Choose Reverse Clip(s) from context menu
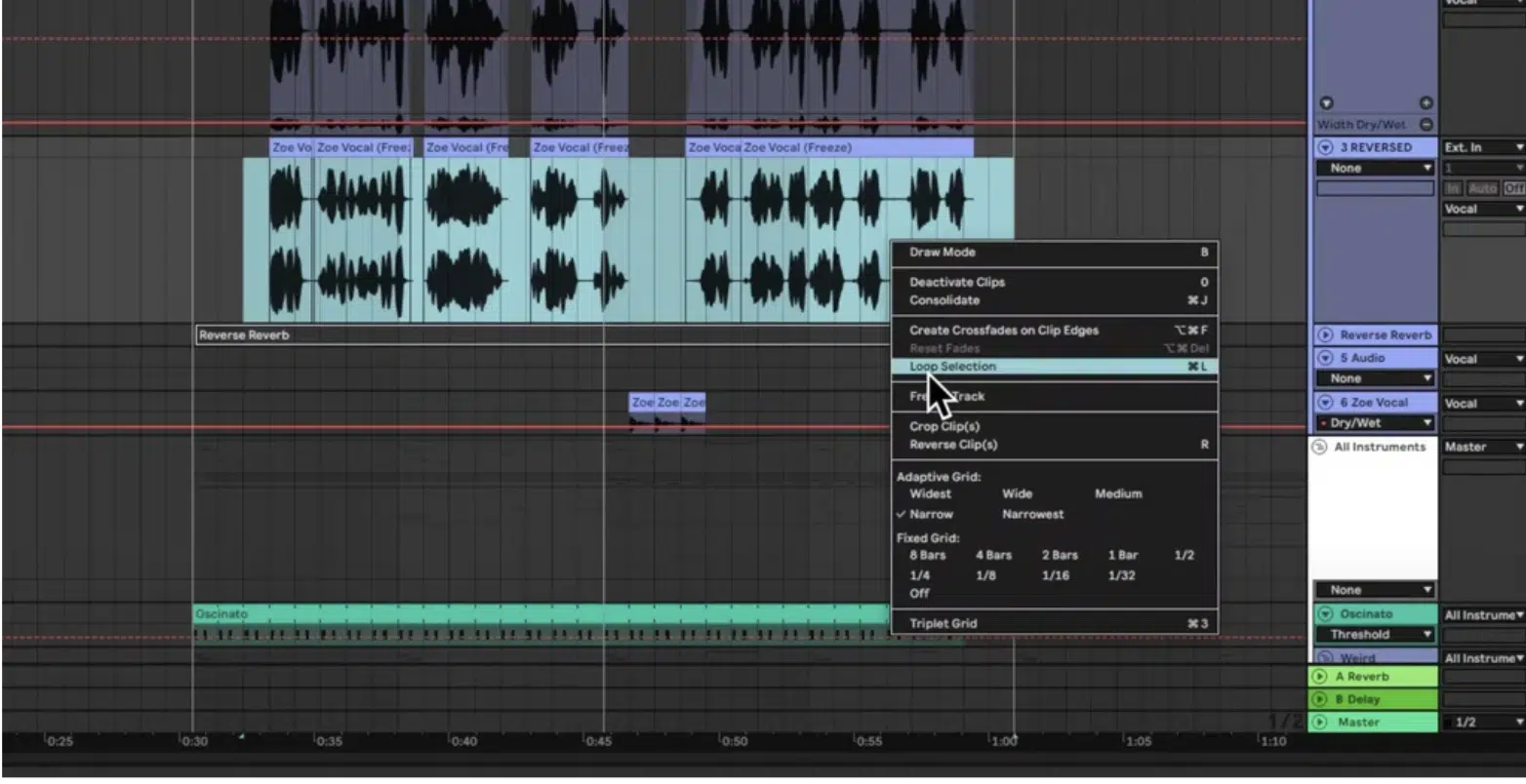 (x=1055, y=445)
